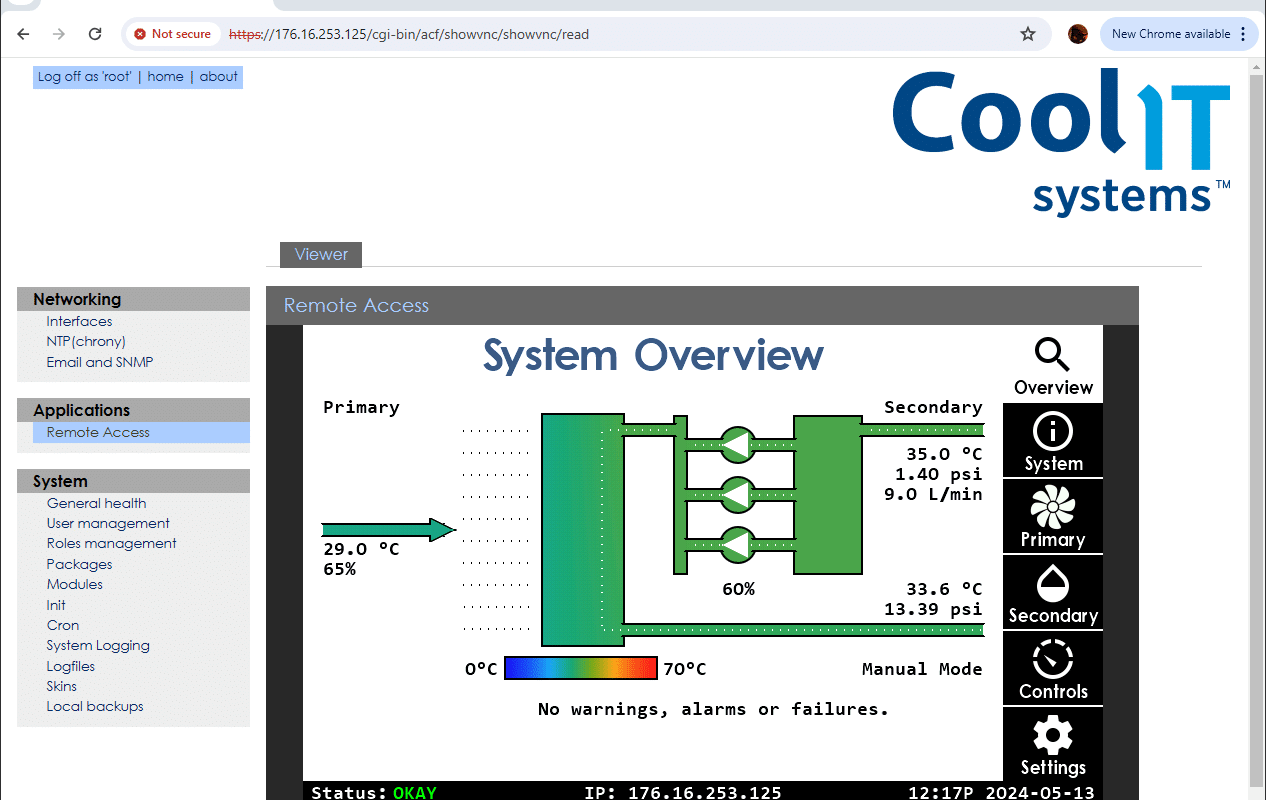
Task: Click the 65% primary humidity value
Action: (x=339, y=569)
